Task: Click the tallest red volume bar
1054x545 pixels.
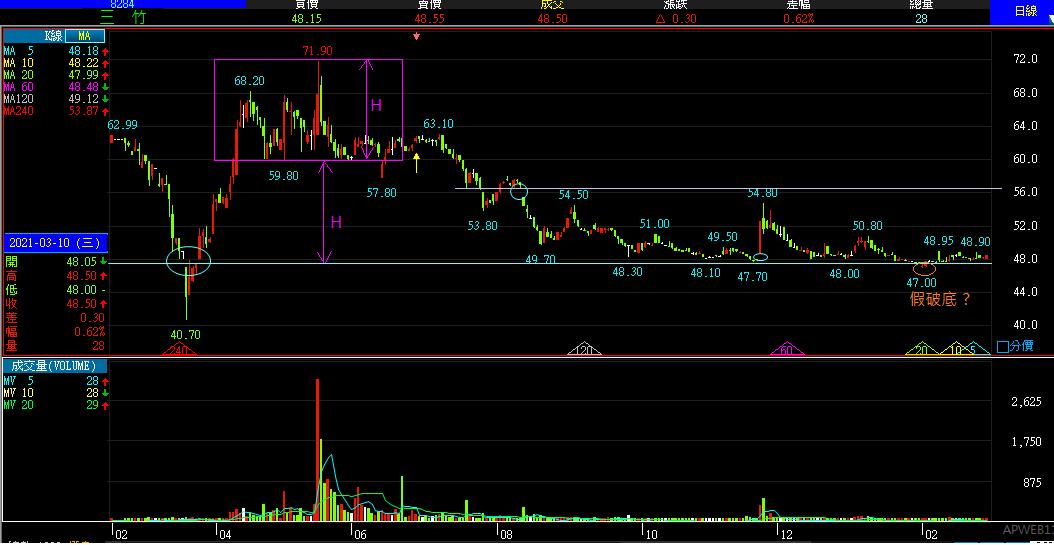Action: 317,450
